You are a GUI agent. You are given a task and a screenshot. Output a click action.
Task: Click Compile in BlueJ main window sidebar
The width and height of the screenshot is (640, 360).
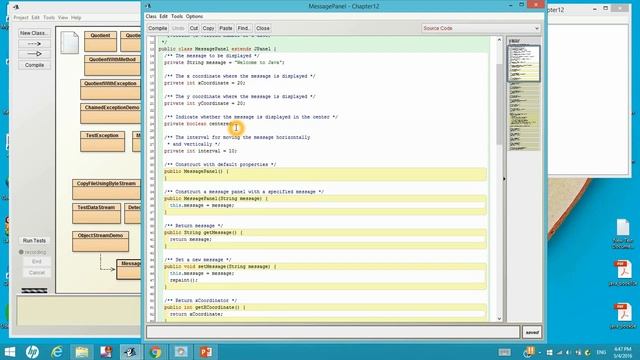(34, 65)
